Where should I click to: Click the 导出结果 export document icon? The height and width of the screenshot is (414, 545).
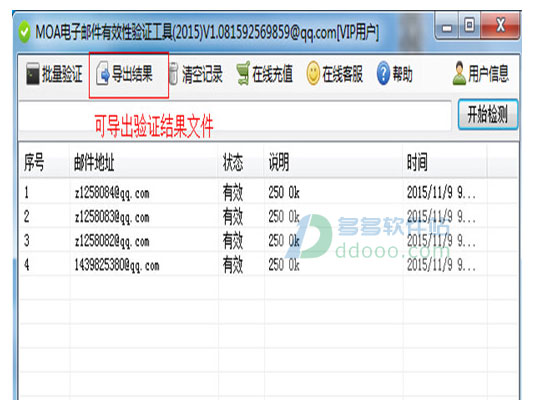(103, 73)
